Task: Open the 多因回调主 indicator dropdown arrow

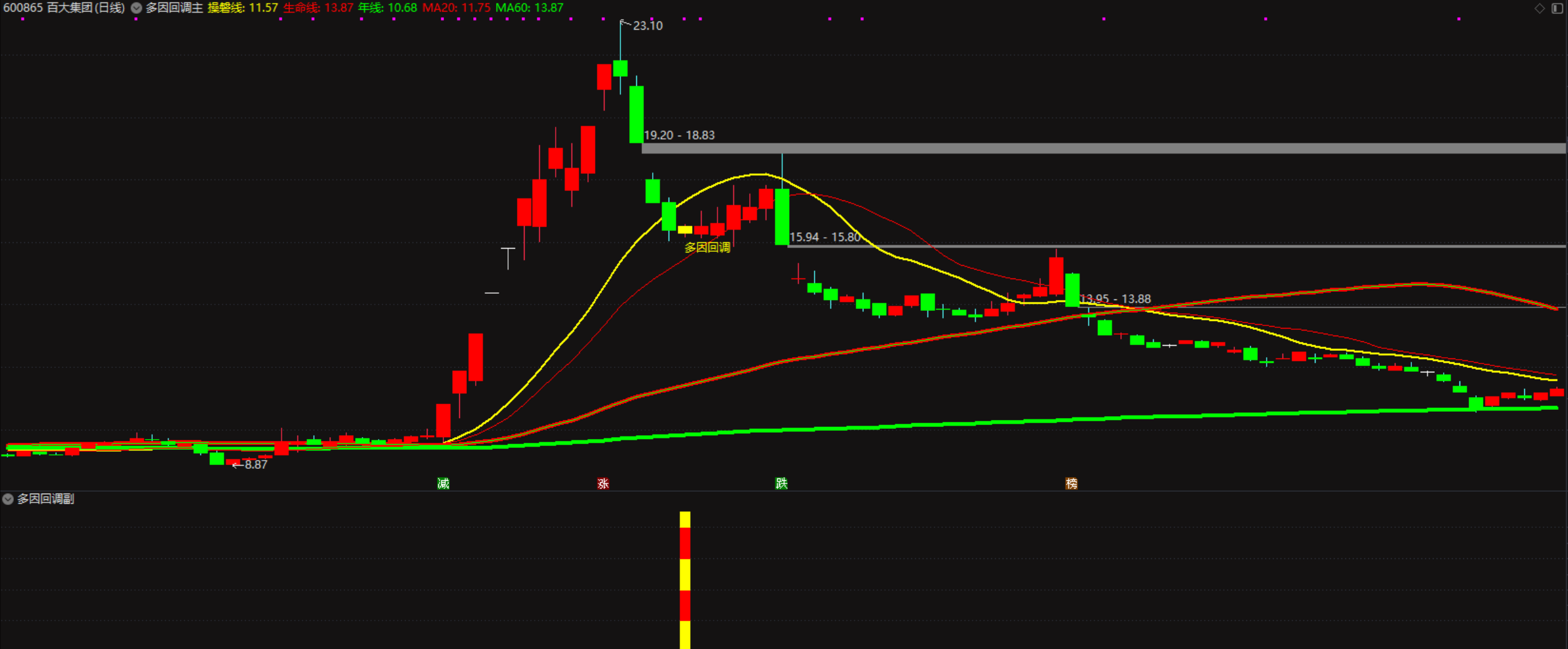Action: [136, 8]
